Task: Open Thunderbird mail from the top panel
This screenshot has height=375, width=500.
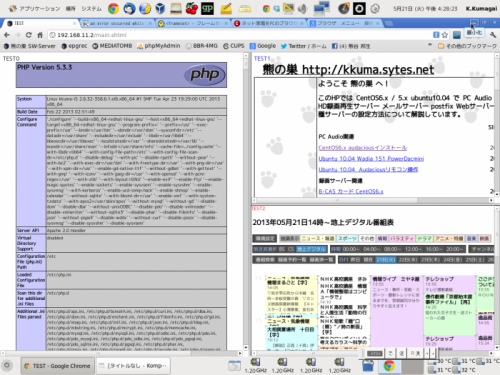Action: pos(129,8)
